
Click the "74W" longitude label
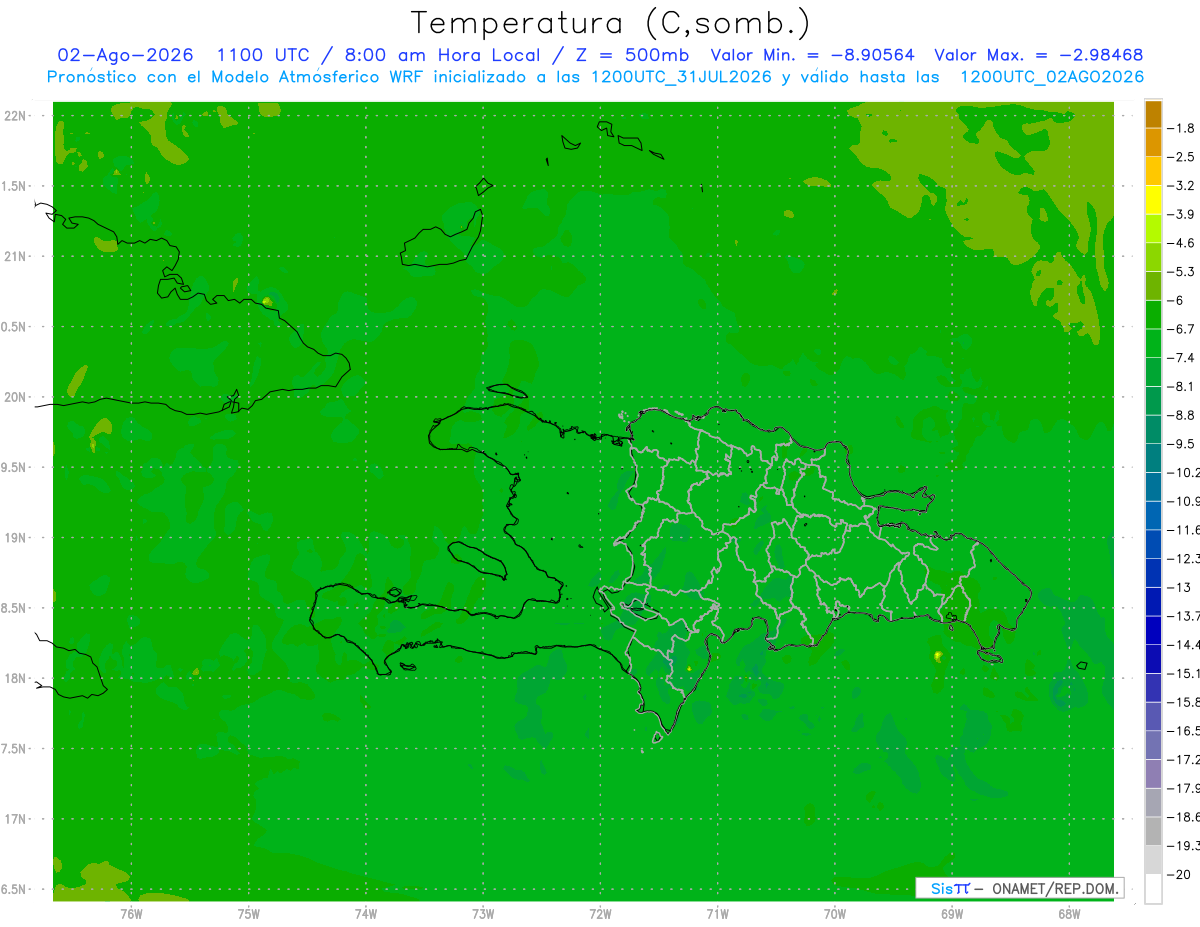click(366, 914)
